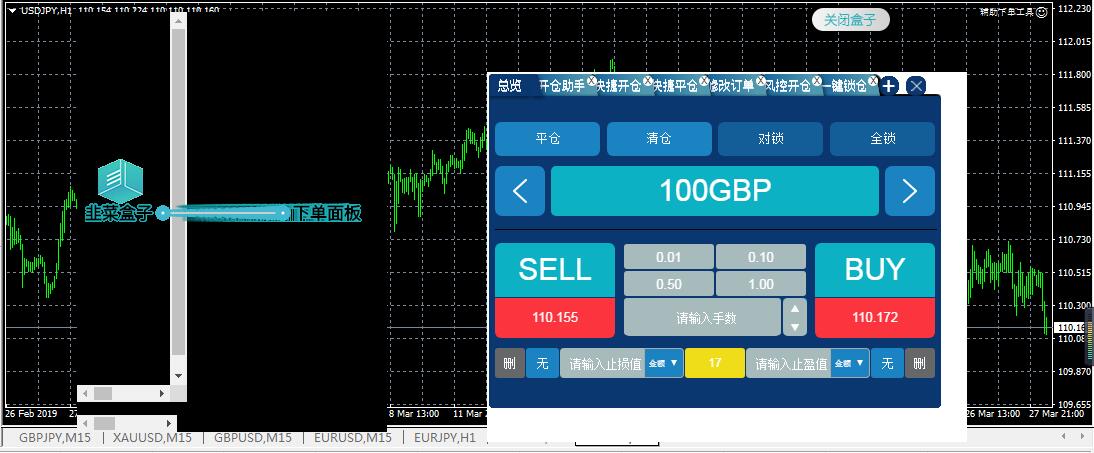The image size is (1094, 453).
Task: Close the 修改订单 tab with its X icon
Action: tap(760, 81)
